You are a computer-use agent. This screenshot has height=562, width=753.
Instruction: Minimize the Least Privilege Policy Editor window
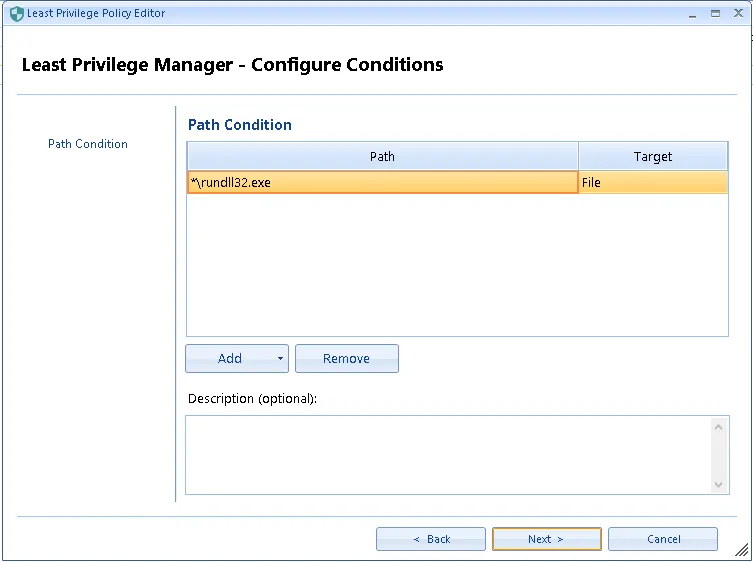[694, 14]
